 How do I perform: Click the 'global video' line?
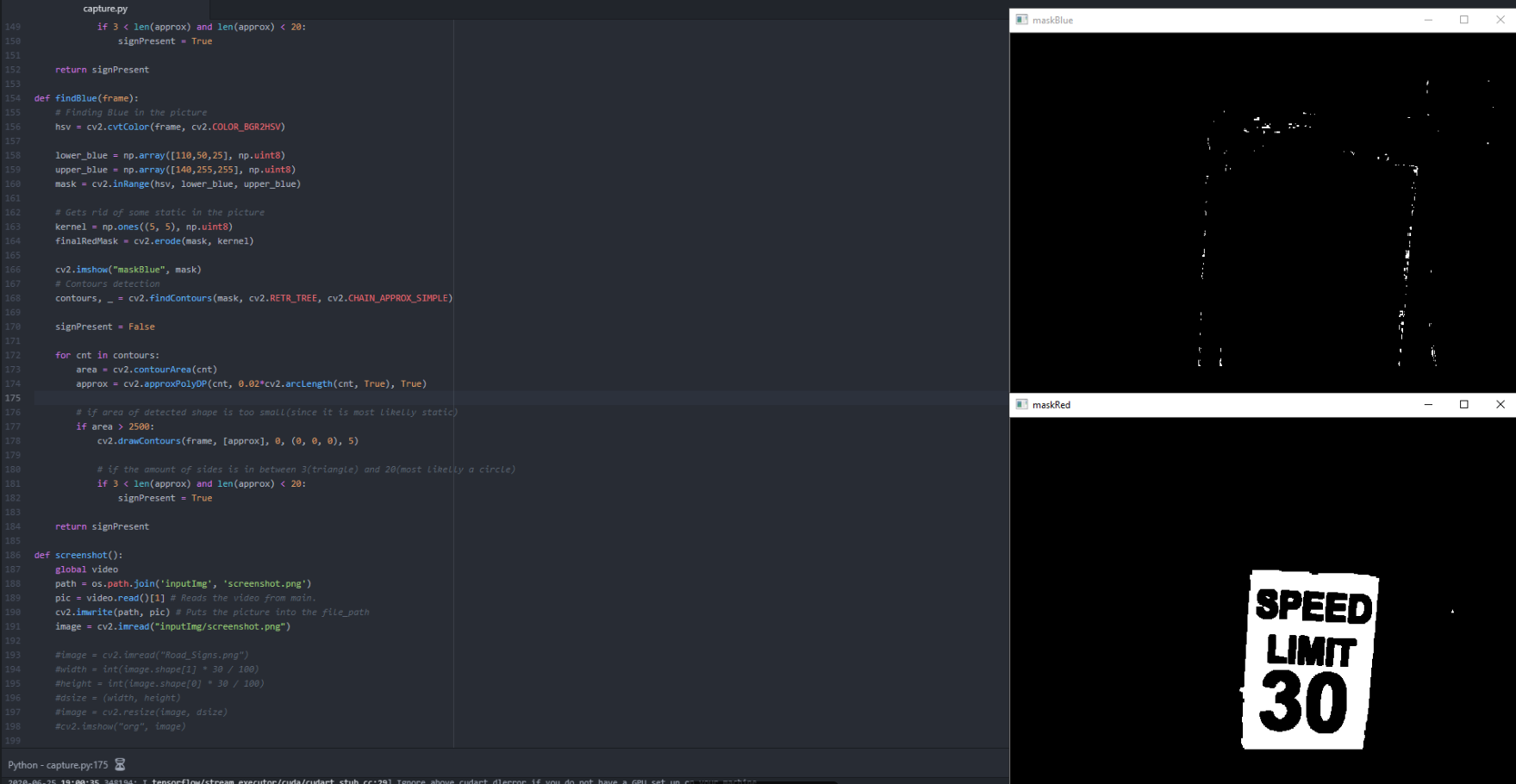86,569
